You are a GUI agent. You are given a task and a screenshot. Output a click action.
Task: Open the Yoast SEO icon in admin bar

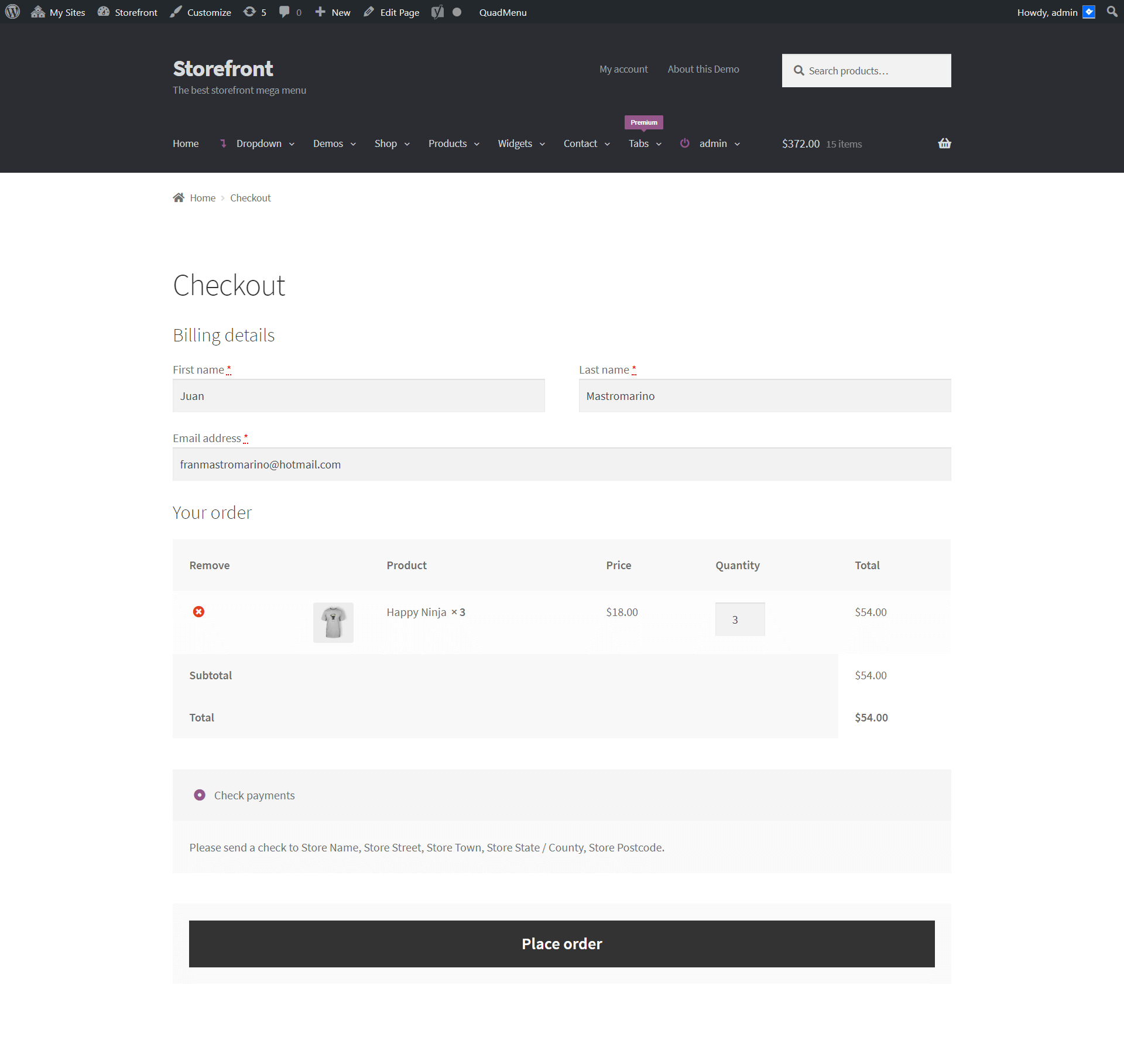pos(437,12)
